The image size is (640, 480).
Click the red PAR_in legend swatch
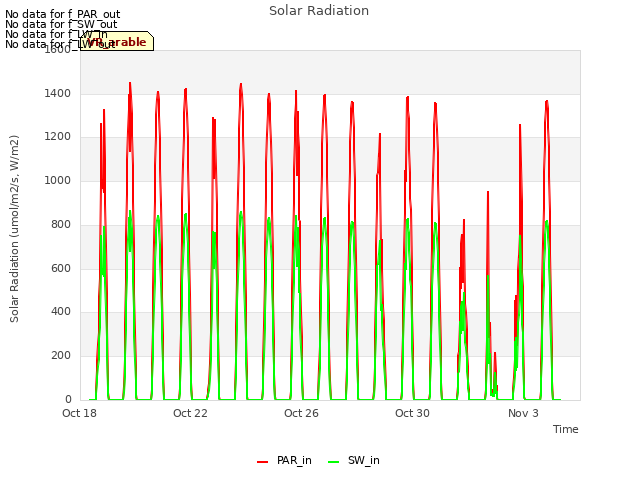(262, 462)
